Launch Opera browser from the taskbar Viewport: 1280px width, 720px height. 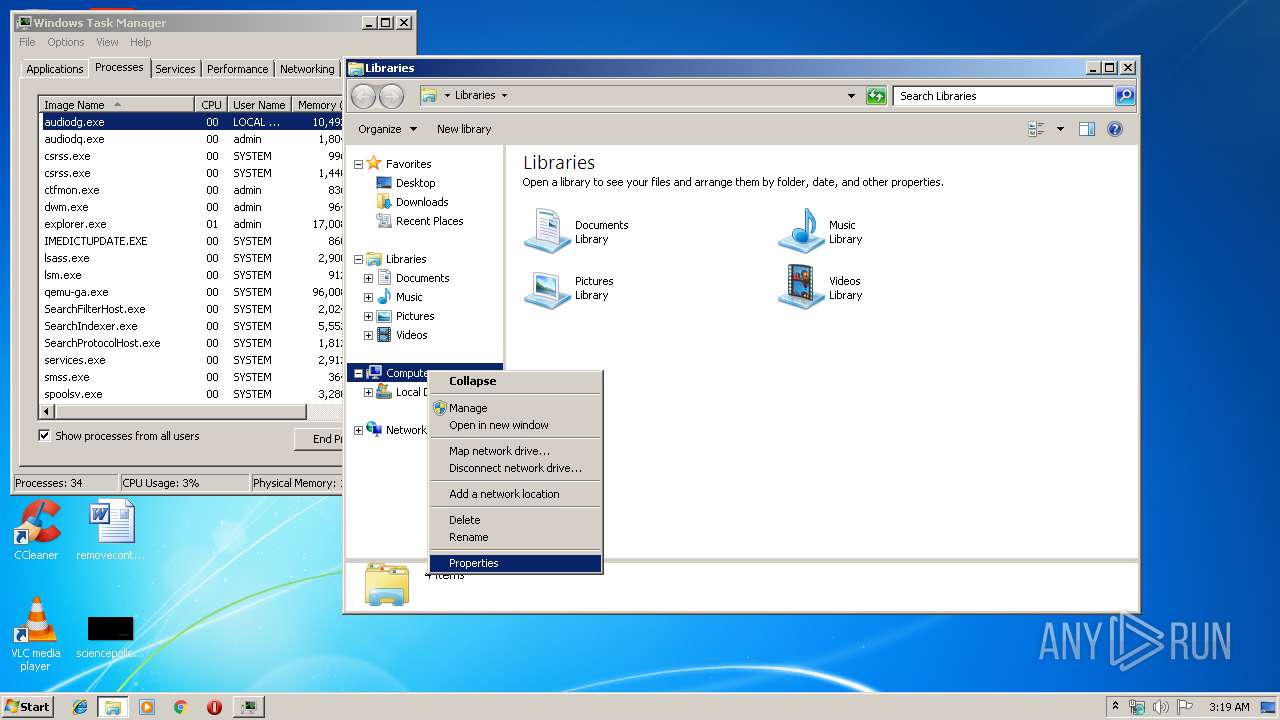pos(214,707)
